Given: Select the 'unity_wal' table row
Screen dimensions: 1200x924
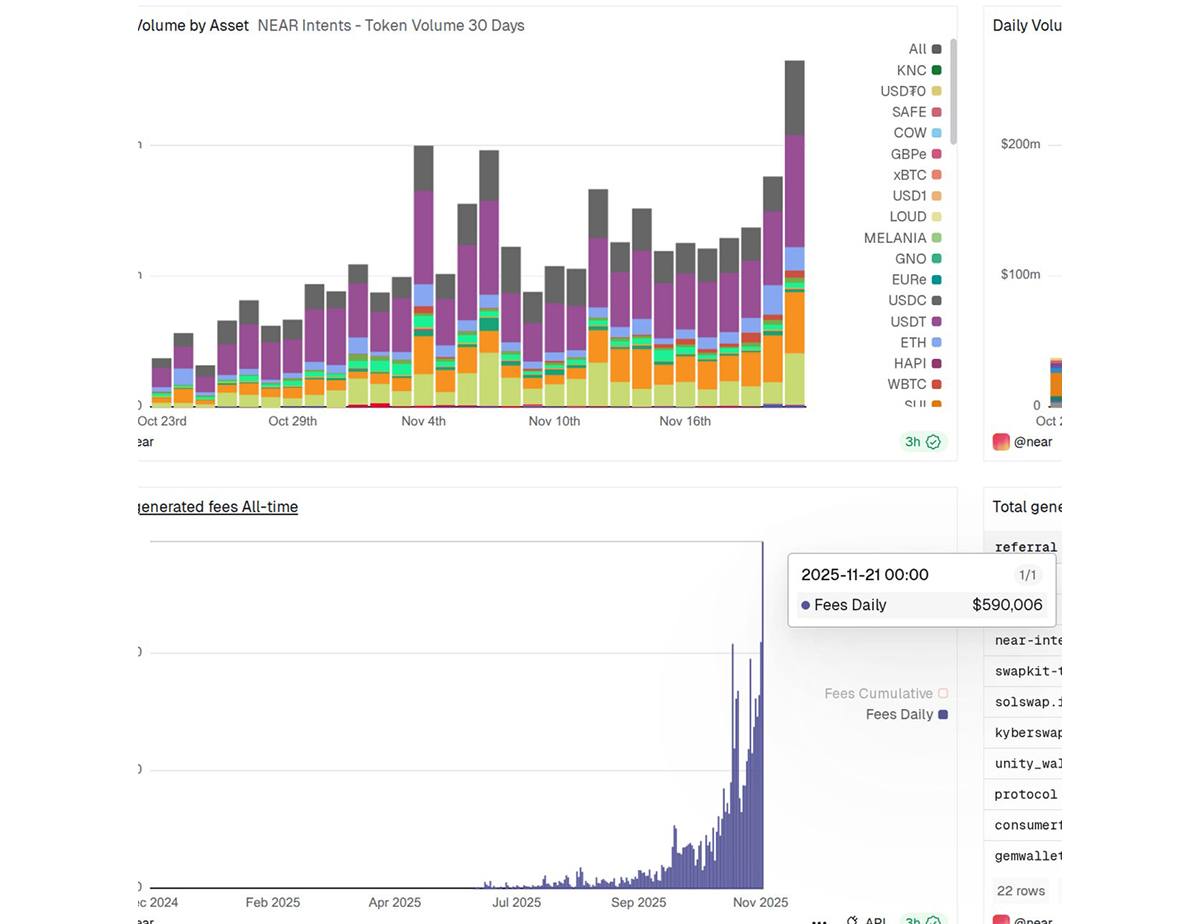Looking at the screenshot, I should [1023, 764].
